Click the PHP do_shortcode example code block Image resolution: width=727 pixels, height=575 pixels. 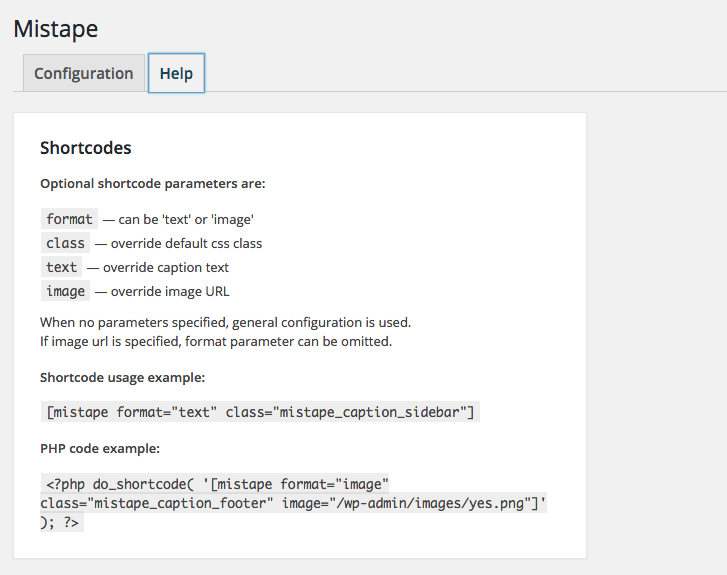click(293, 503)
